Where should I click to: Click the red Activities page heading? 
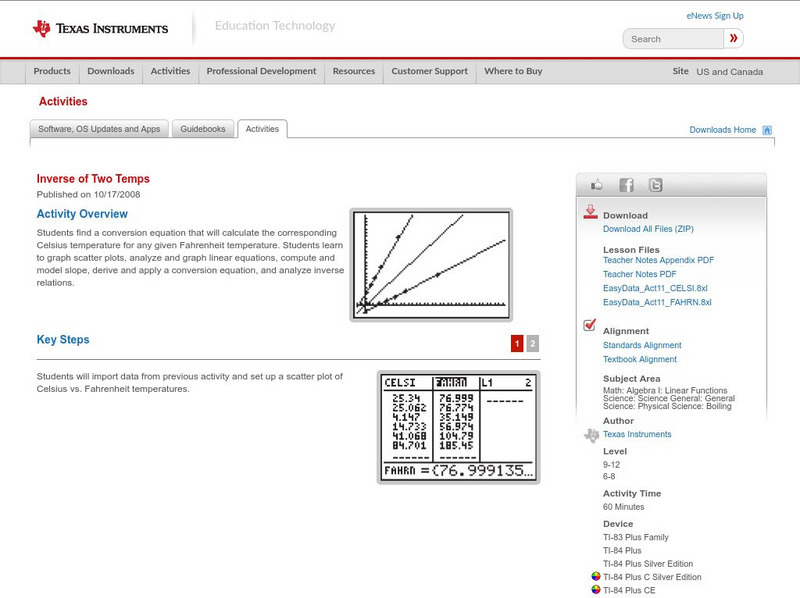pos(63,101)
